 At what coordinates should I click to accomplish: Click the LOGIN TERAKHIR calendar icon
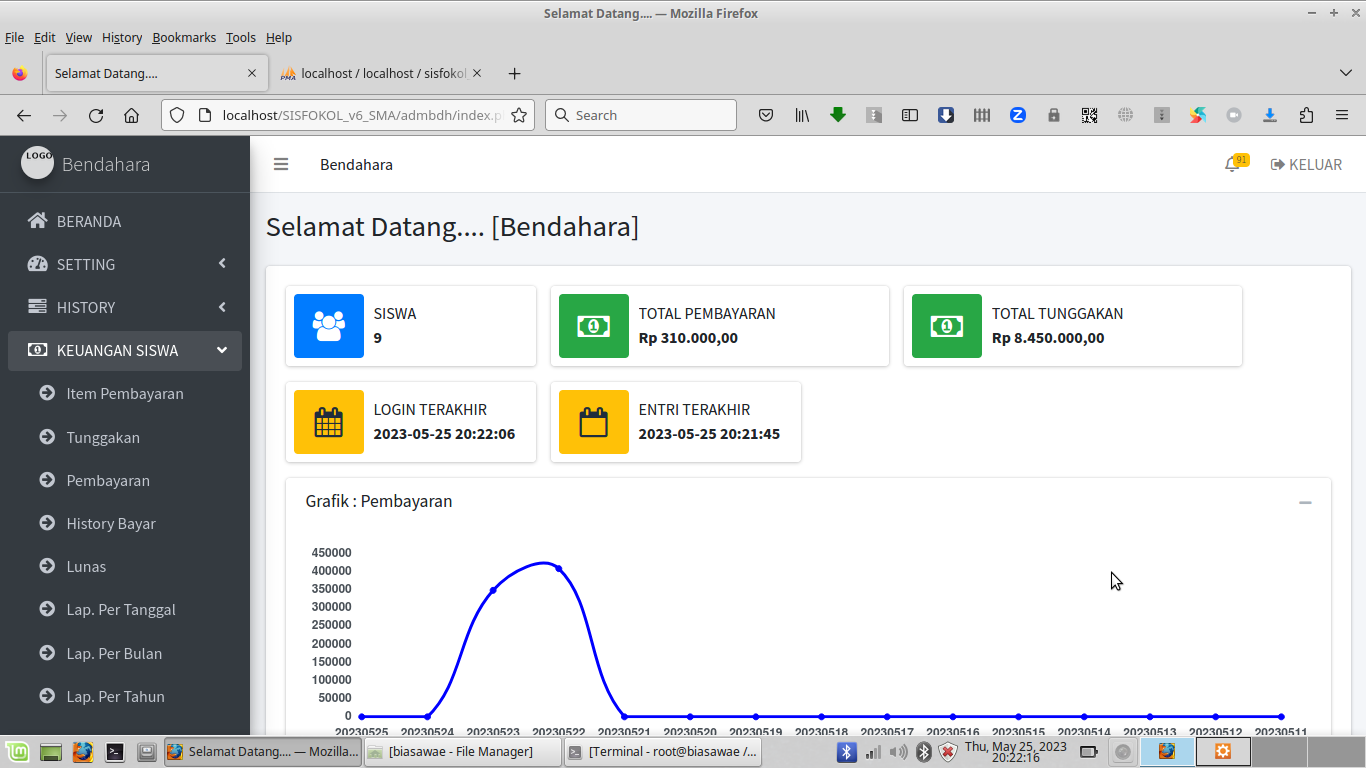(329, 422)
